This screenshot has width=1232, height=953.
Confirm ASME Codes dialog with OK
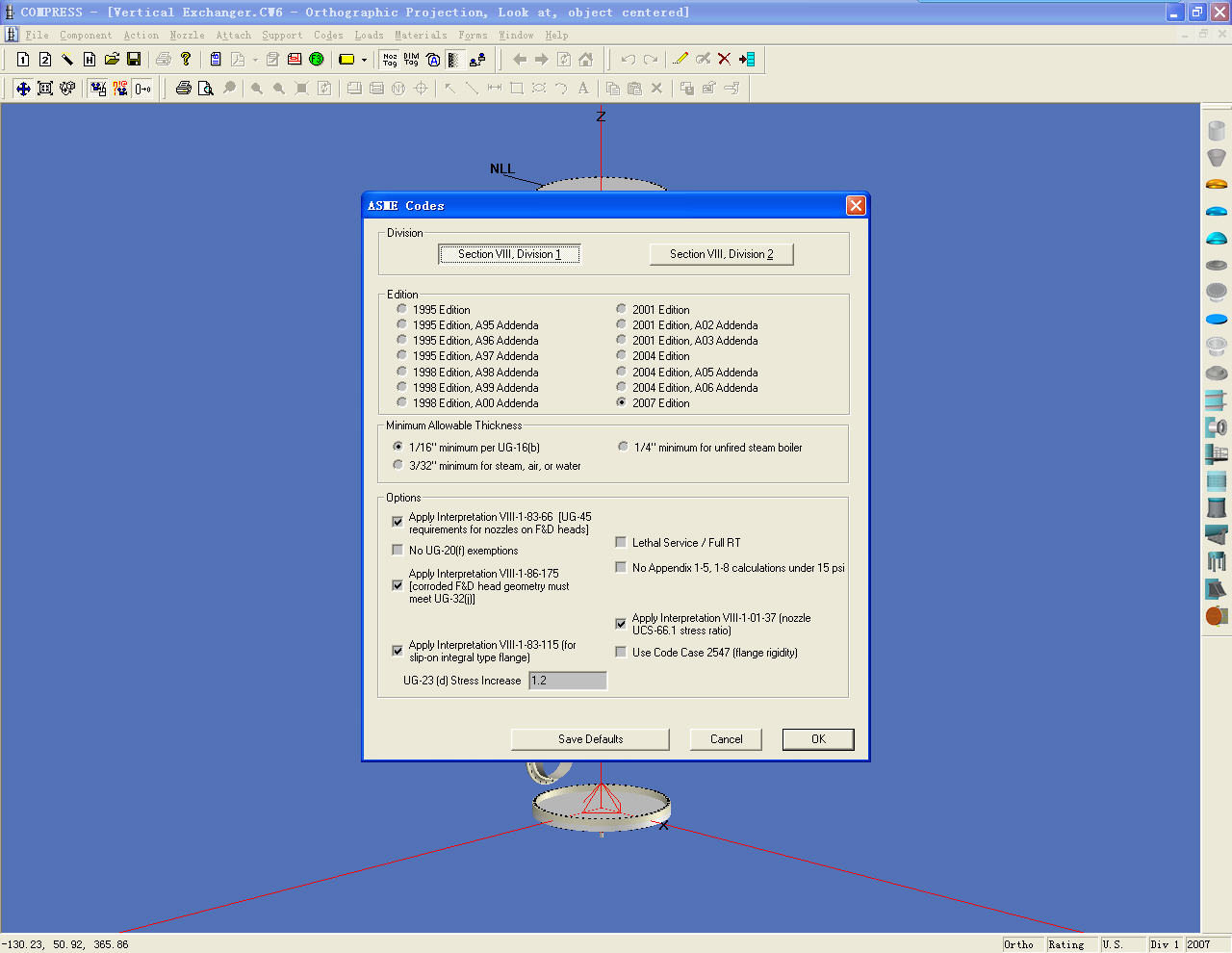[x=818, y=739]
